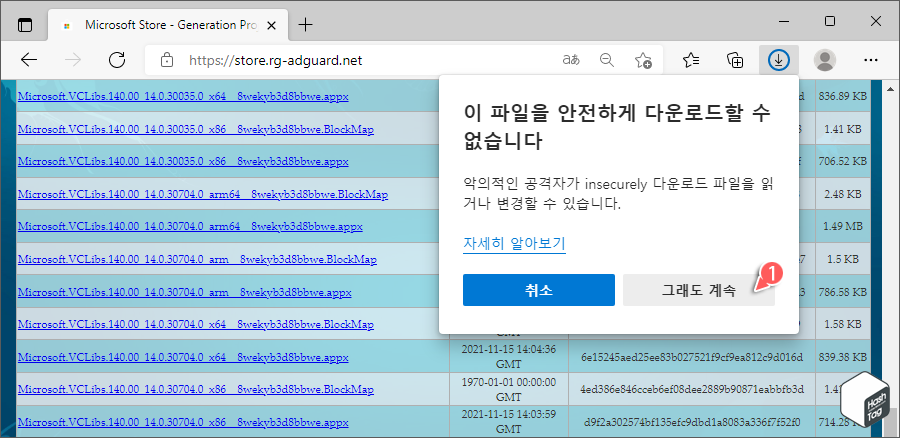Viewport: 900px width, 438px height.
Task: Open the user profile menu
Action: click(x=825, y=60)
